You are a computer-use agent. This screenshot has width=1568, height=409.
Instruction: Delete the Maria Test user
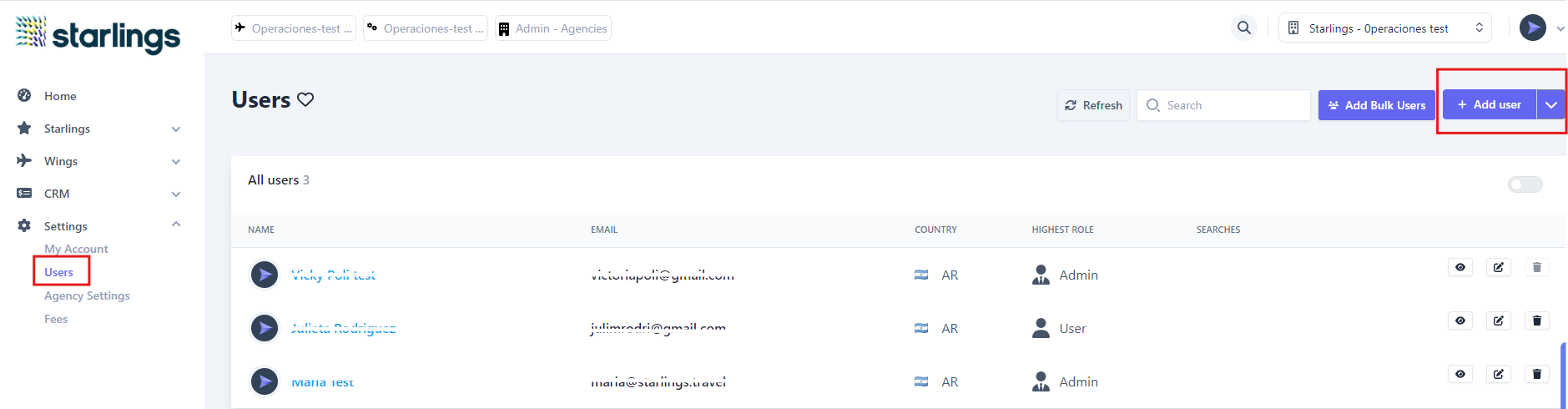click(x=1536, y=374)
